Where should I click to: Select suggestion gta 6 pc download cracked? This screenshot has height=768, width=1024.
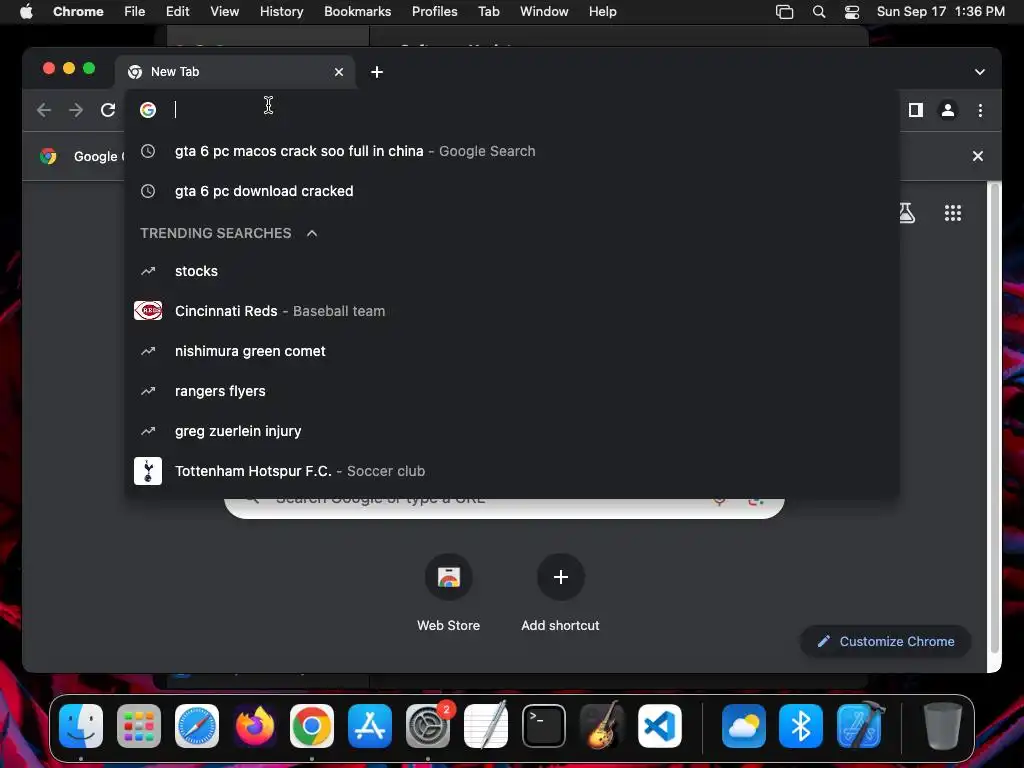[512, 191]
